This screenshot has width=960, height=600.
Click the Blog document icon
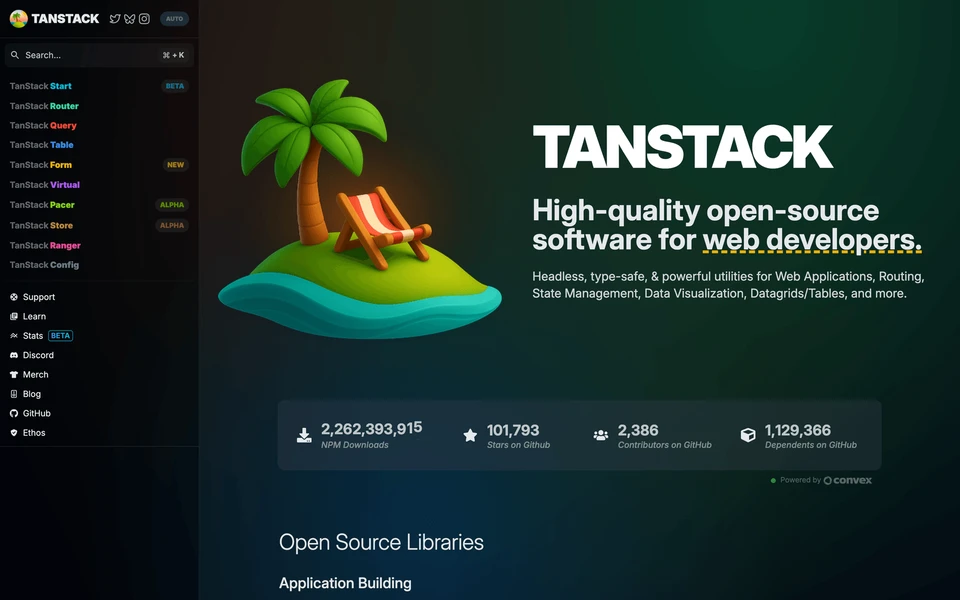tap(14, 394)
